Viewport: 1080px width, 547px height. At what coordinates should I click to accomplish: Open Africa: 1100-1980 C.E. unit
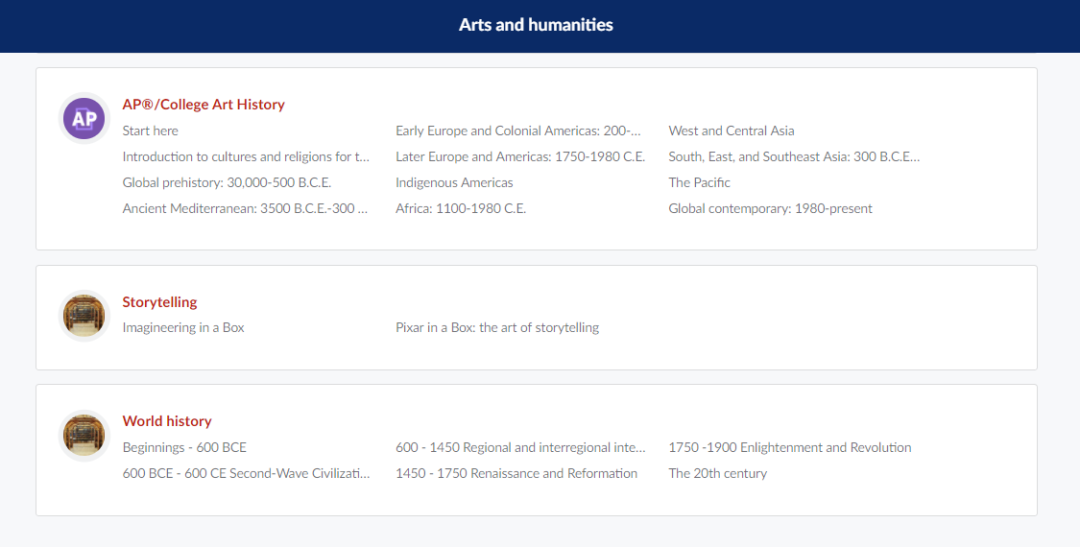coord(460,209)
